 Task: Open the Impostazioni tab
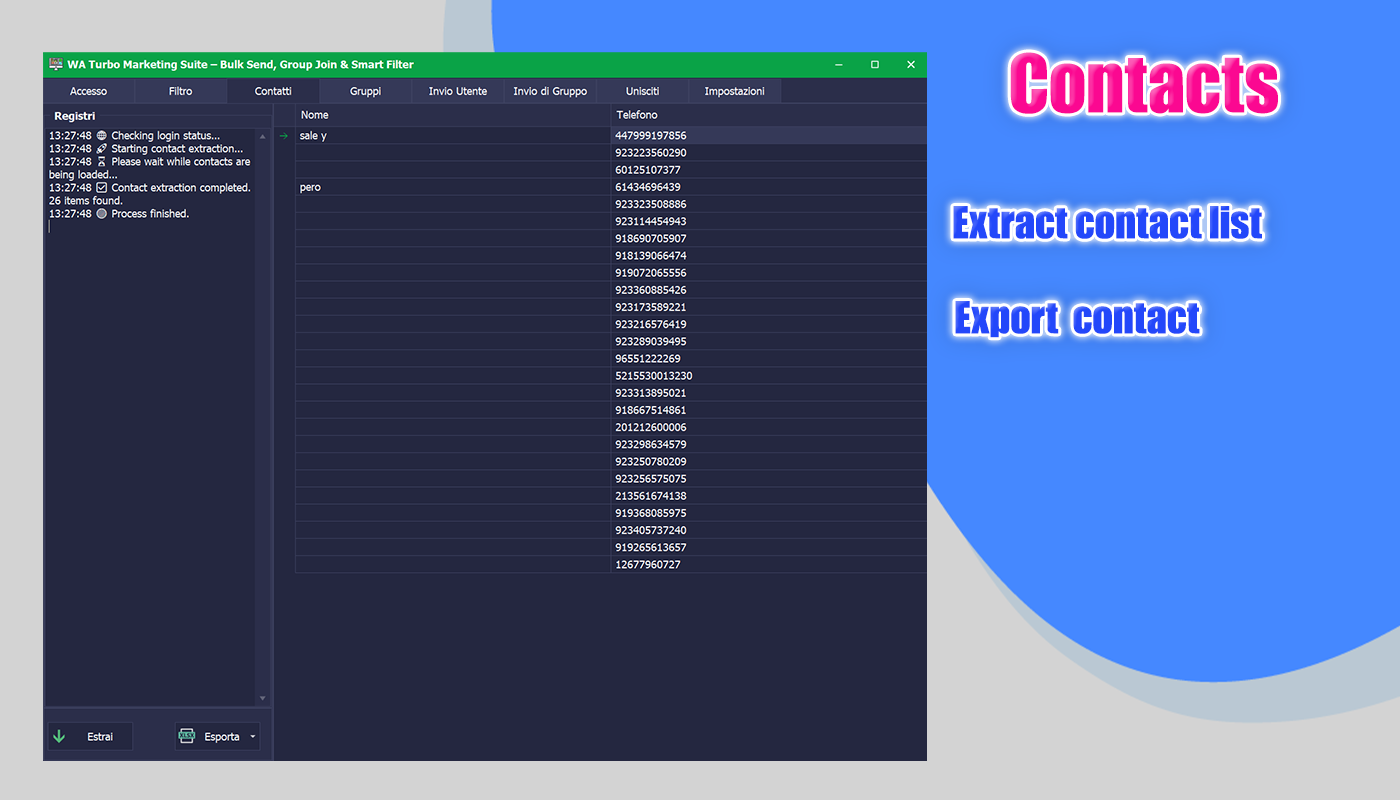coord(735,91)
